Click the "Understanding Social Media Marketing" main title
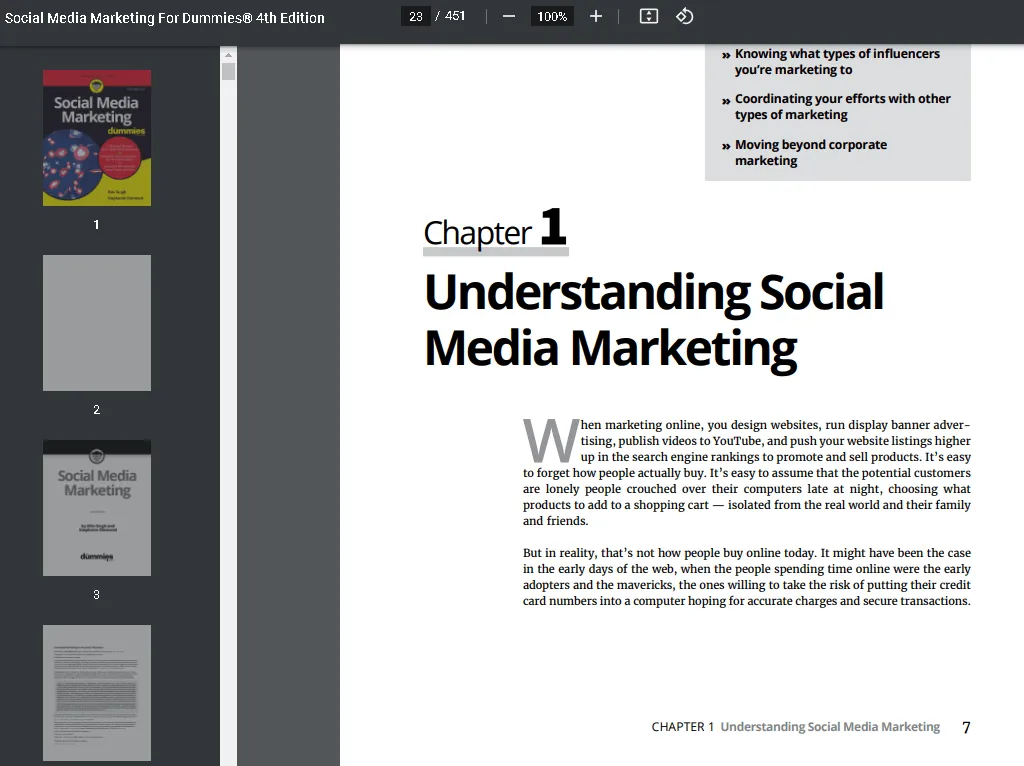The image size is (1024, 766). tap(654, 320)
